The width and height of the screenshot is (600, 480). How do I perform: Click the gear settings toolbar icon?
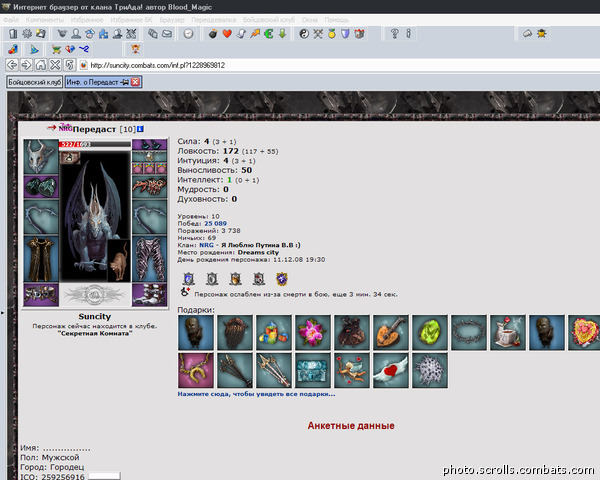pyautogui.click(x=27, y=34)
